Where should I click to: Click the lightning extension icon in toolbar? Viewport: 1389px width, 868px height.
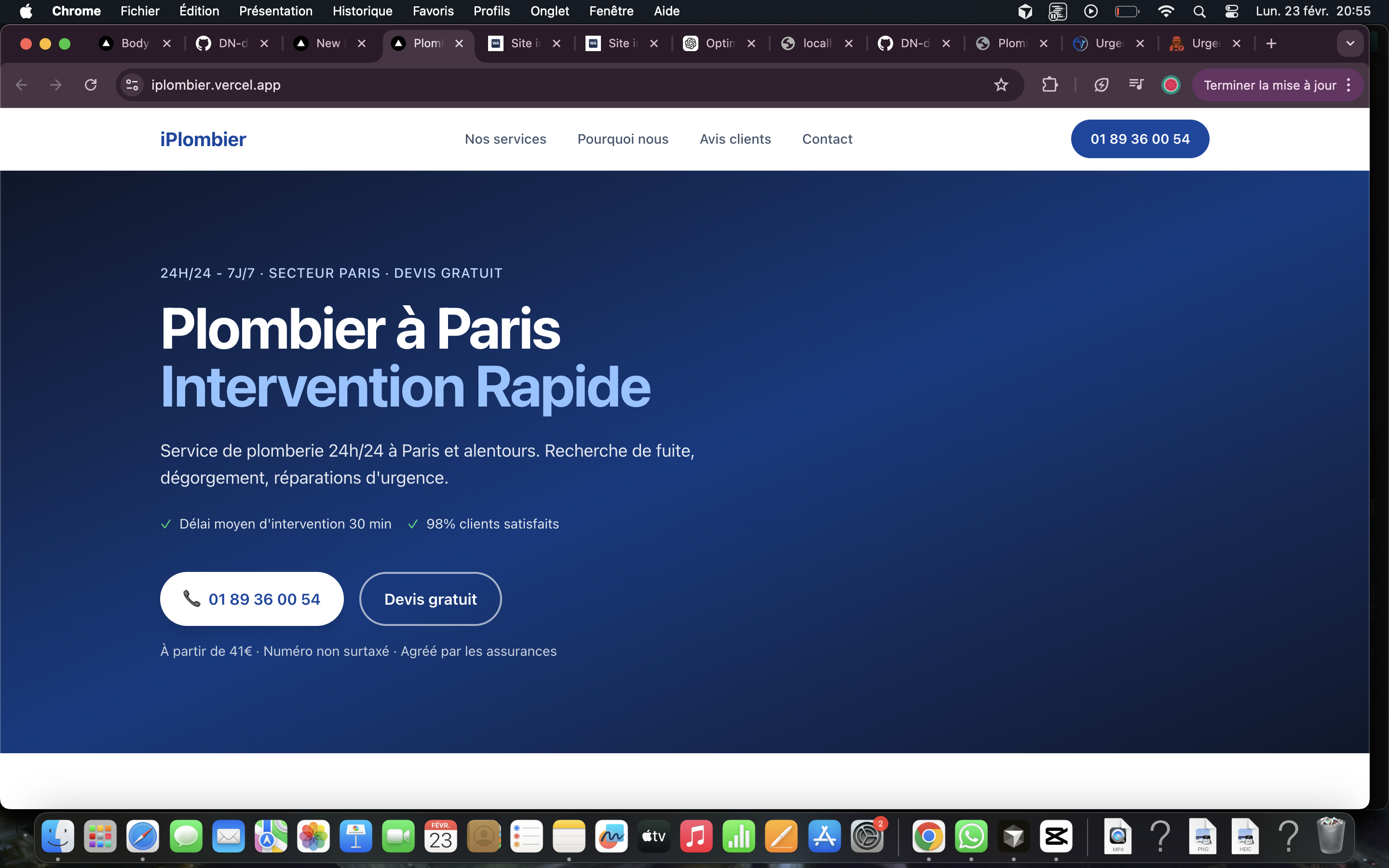coord(1101,85)
